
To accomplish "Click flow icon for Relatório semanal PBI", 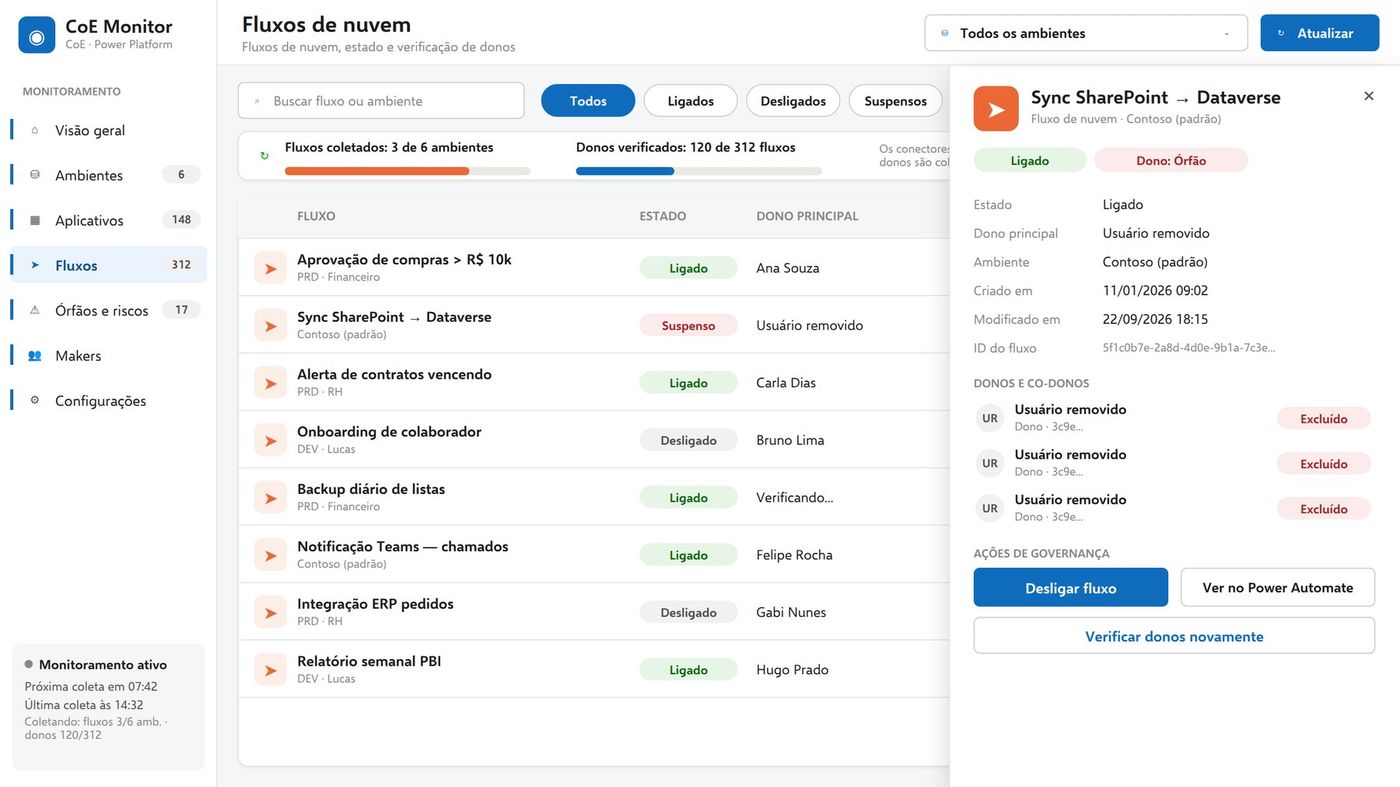I will pyautogui.click(x=270, y=670).
